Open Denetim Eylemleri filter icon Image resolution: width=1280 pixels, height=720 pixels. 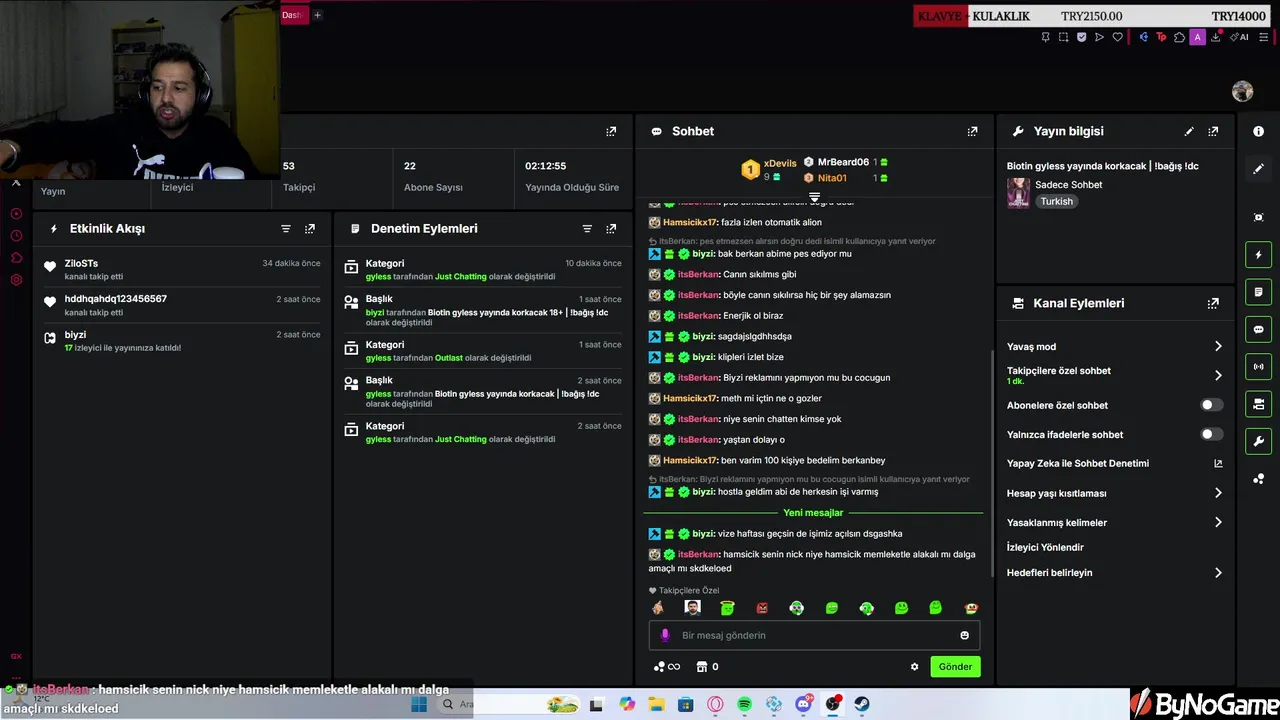coord(587,229)
